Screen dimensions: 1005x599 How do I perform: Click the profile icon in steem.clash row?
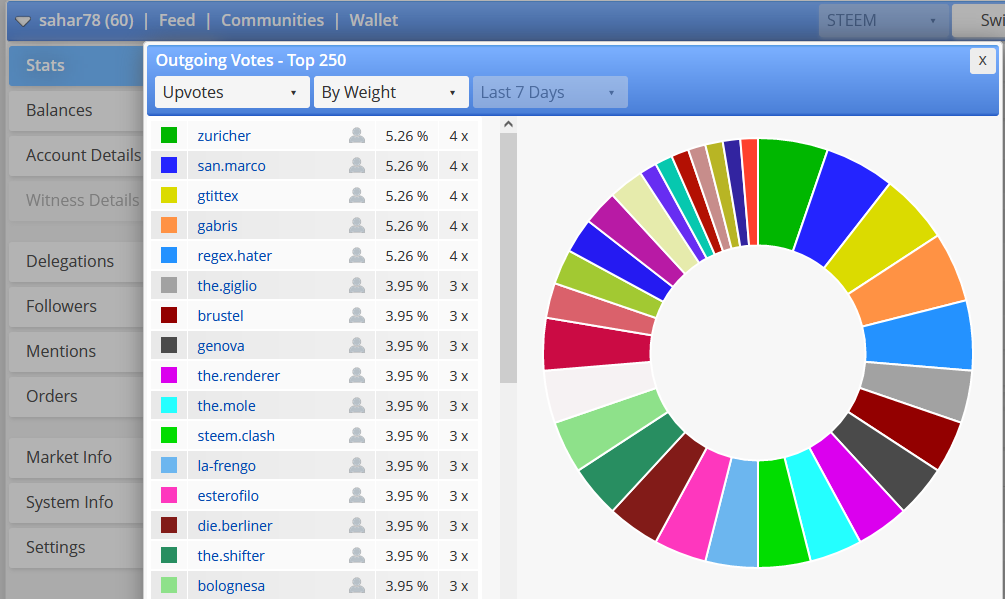(357, 436)
